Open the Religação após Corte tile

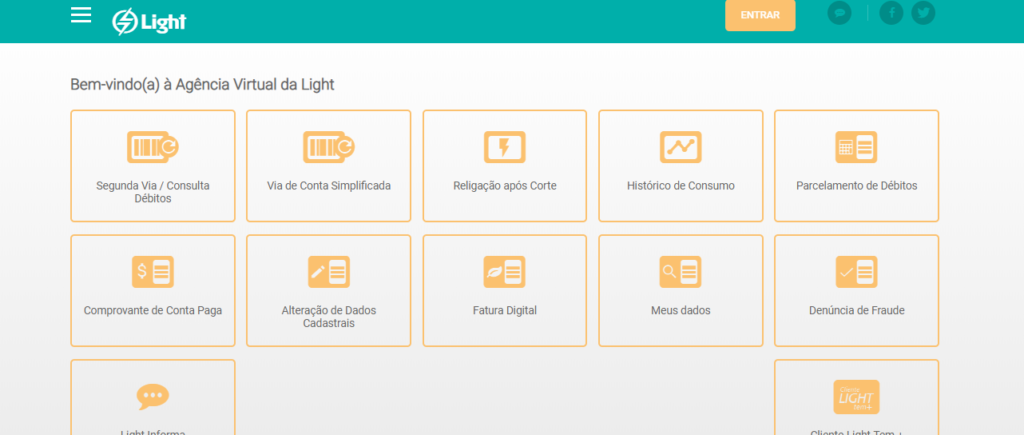click(505, 166)
